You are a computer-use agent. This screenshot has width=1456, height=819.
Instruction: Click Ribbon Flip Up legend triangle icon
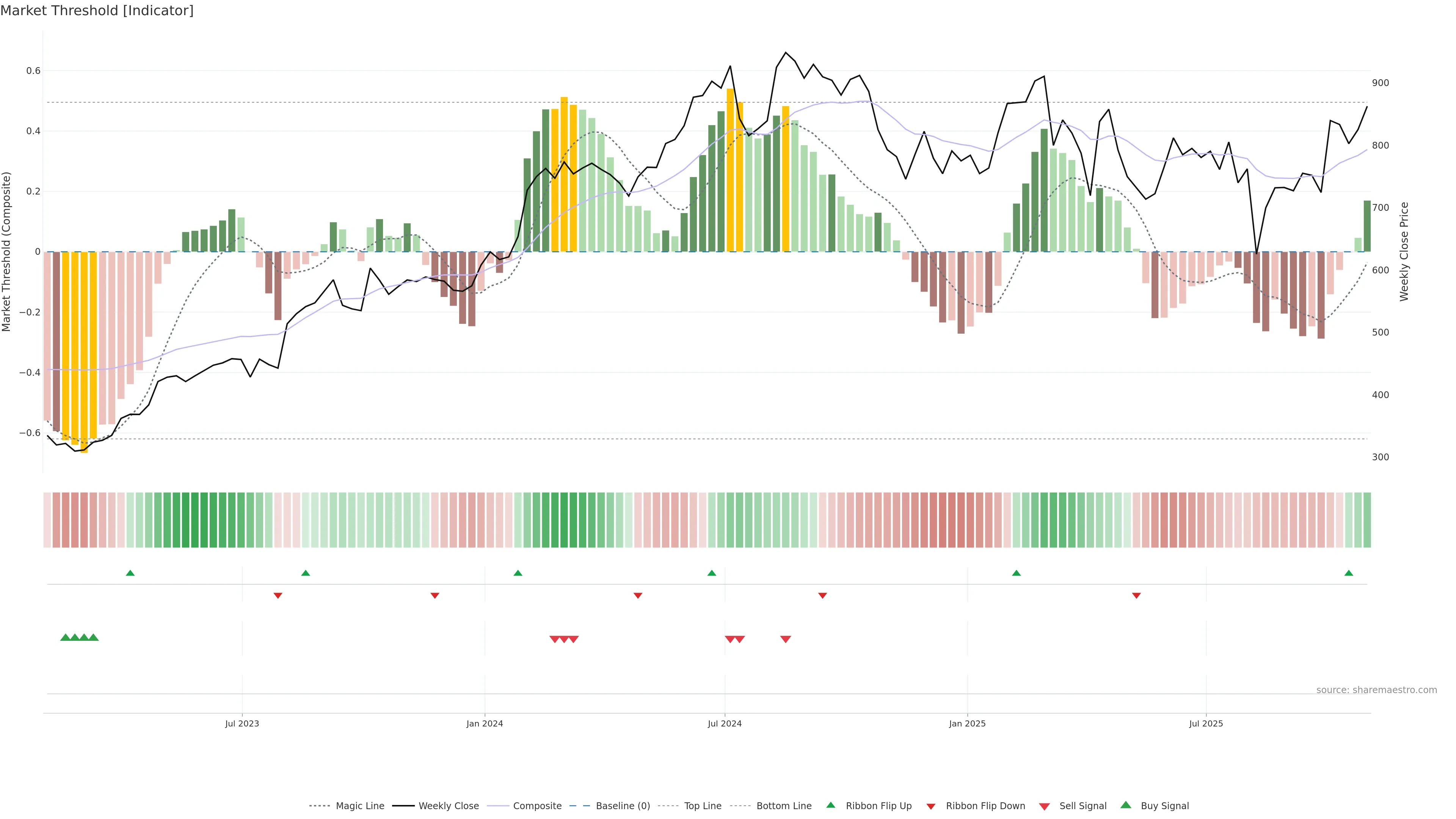[830, 805]
